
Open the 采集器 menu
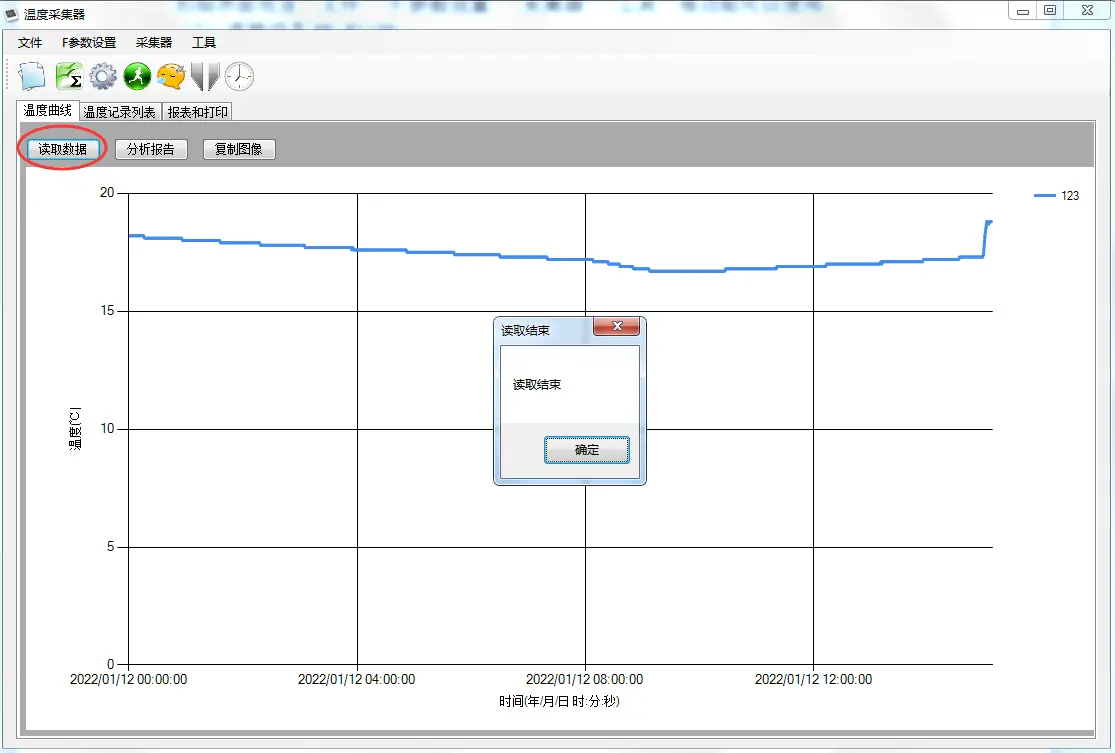154,43
